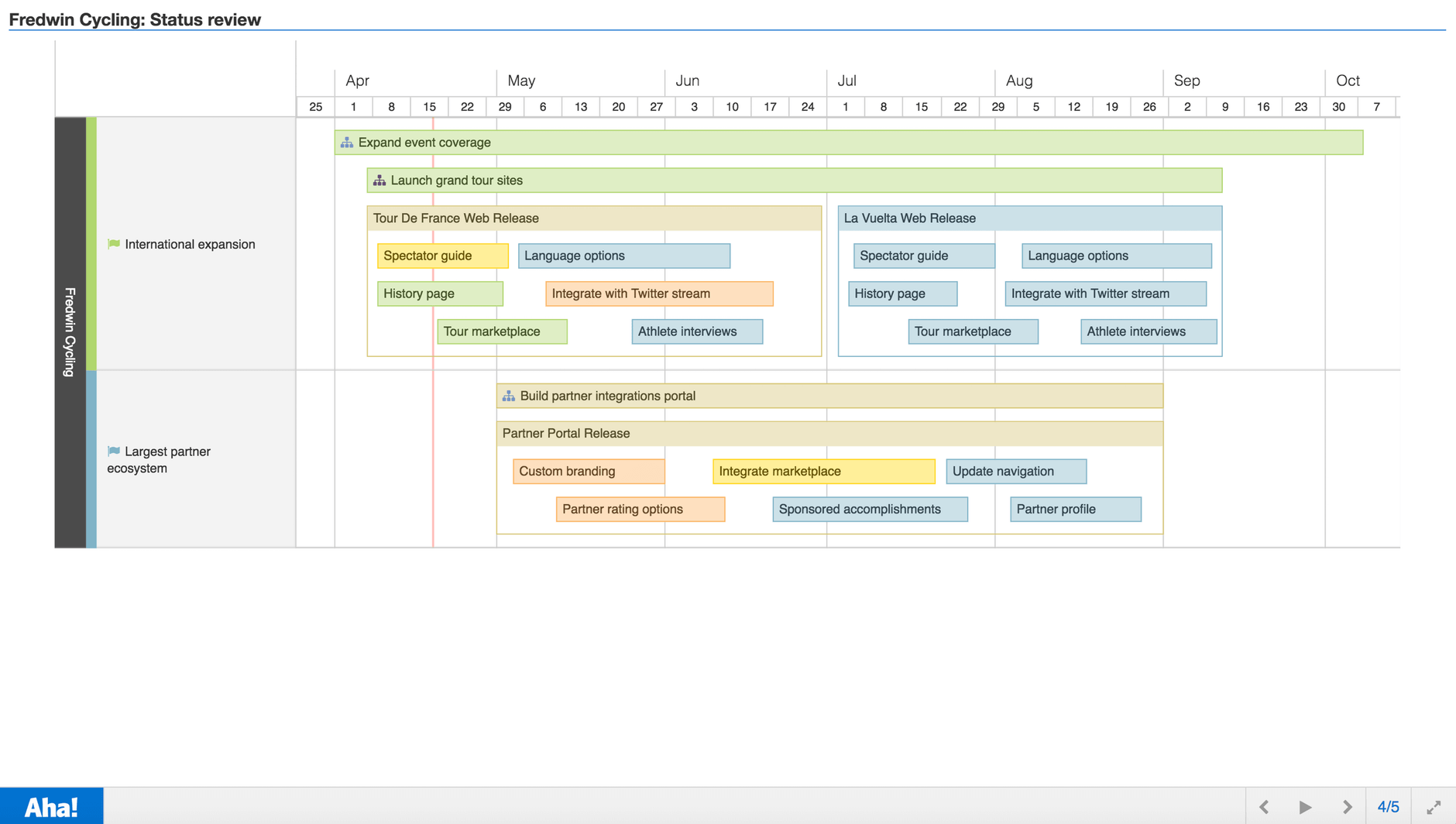Viewport: 1456px width, 824px height.
Task: Select the flag icon beside International expansion
Action: pyautogui.click(x=113, y=243)
